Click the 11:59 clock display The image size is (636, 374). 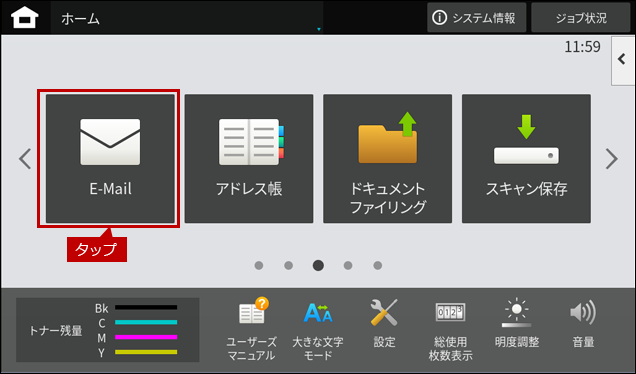pyautogui.click(x=582, y=47)
